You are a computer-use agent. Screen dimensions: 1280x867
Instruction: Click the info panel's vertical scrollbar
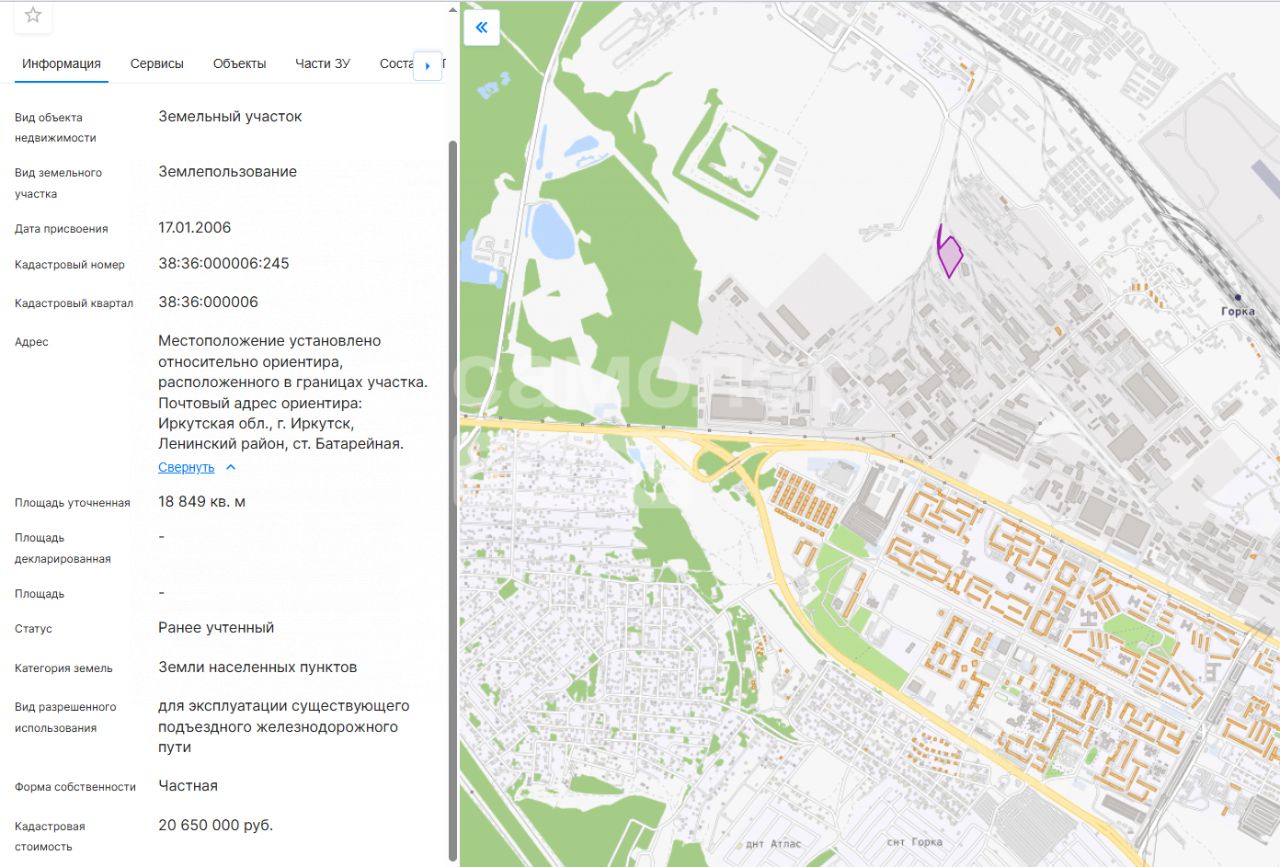pyautogui.click(x=453, y=500)
